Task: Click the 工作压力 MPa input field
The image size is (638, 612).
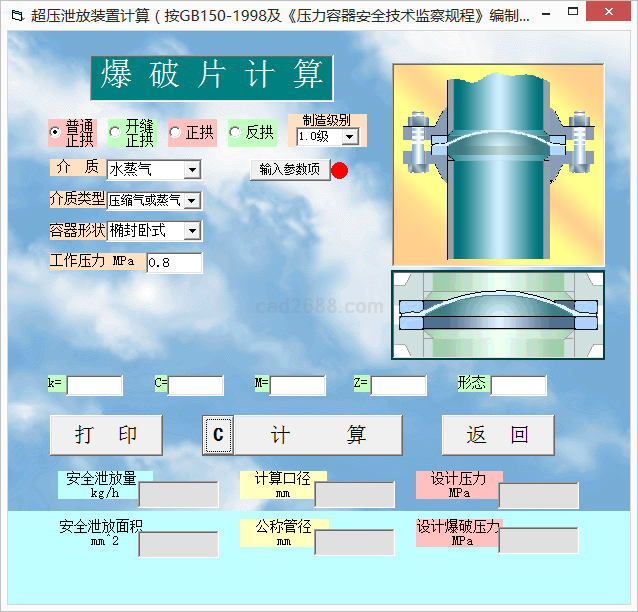Action: (174, 263)
